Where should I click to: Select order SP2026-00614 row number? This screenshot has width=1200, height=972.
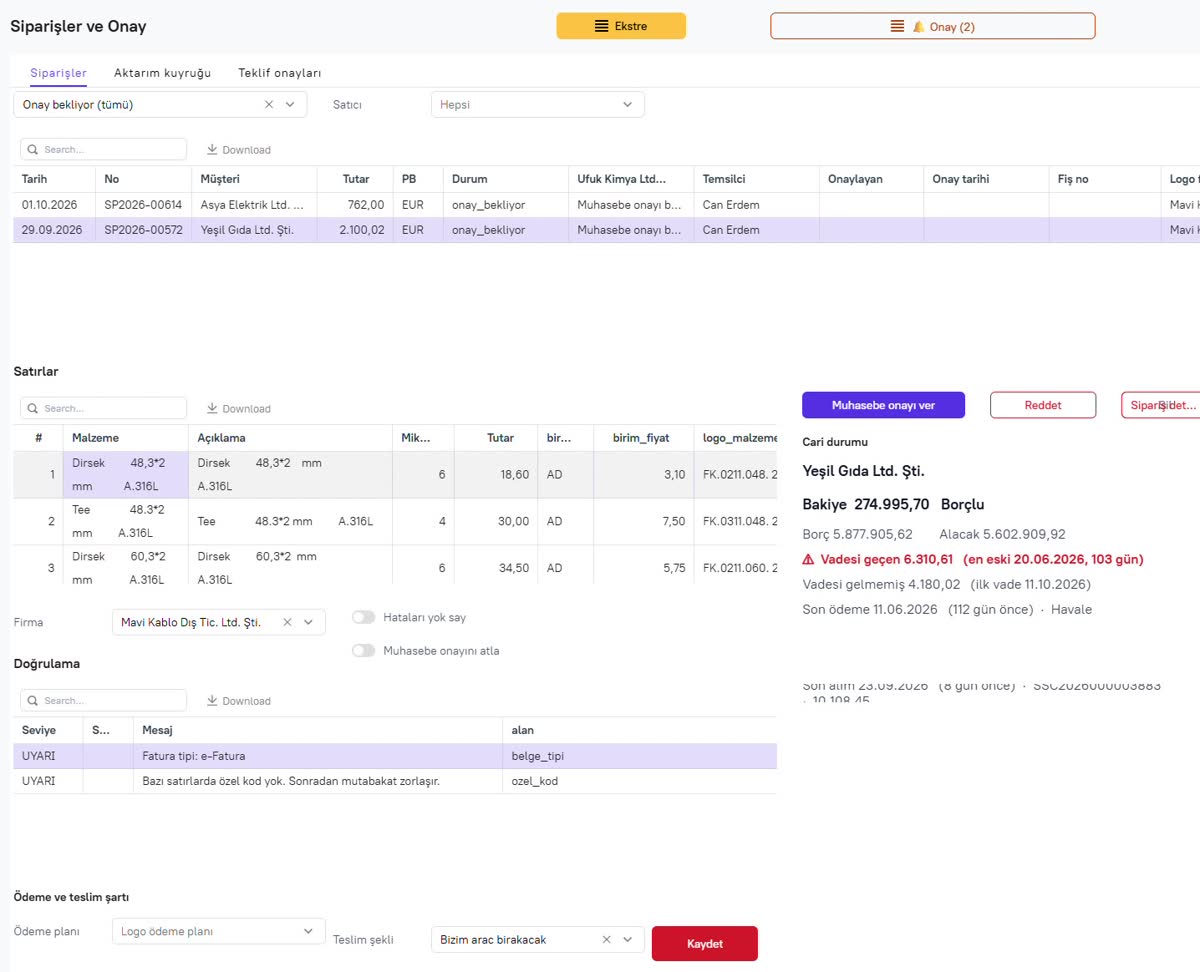pyautogui.click(x=143, y=205)
